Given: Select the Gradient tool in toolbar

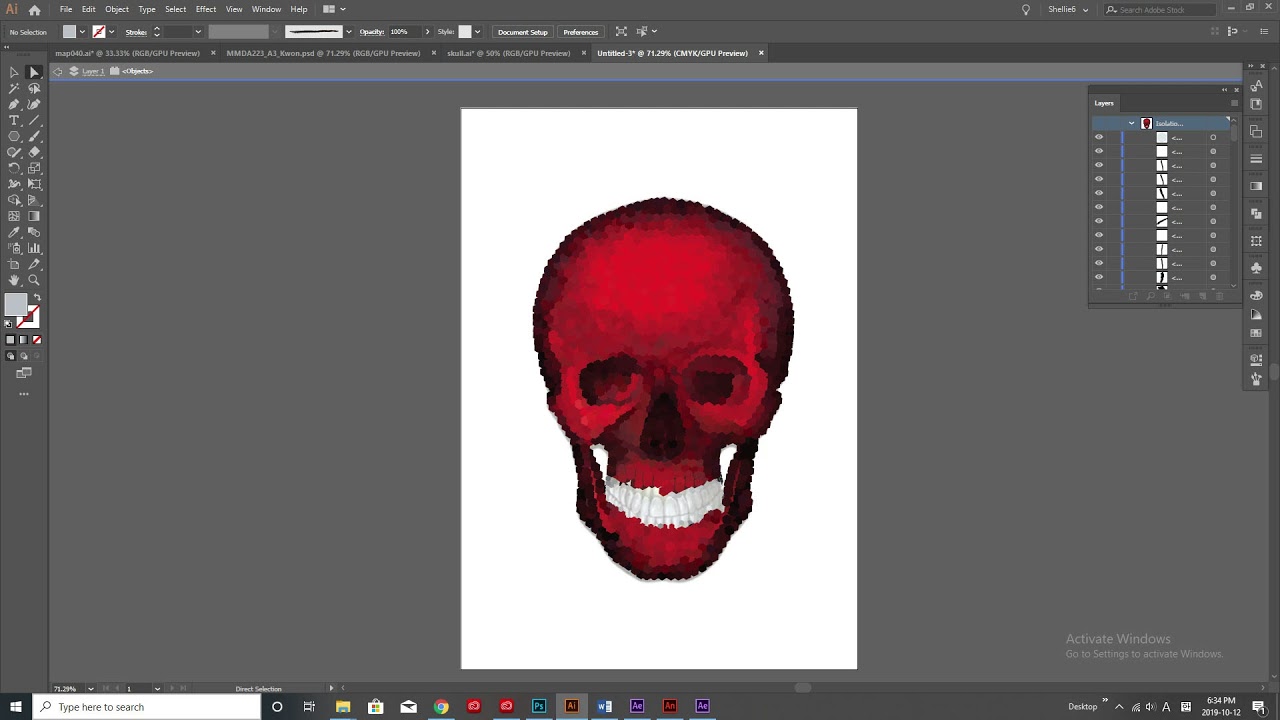Looking at the screenshot, I should 34,216.
